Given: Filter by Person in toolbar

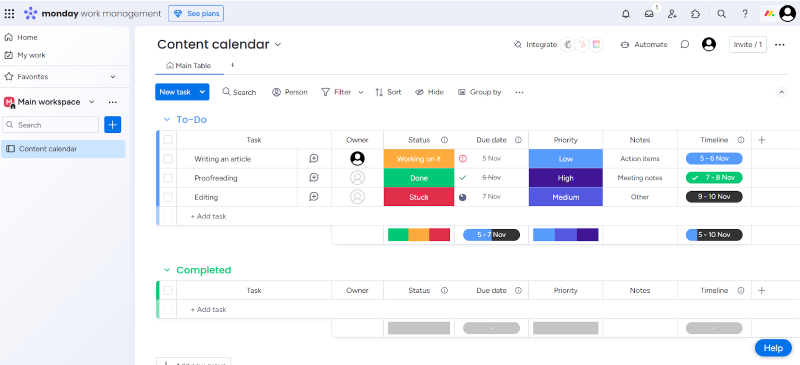Looking at the screenshot, I should click(x=290, y=92).
